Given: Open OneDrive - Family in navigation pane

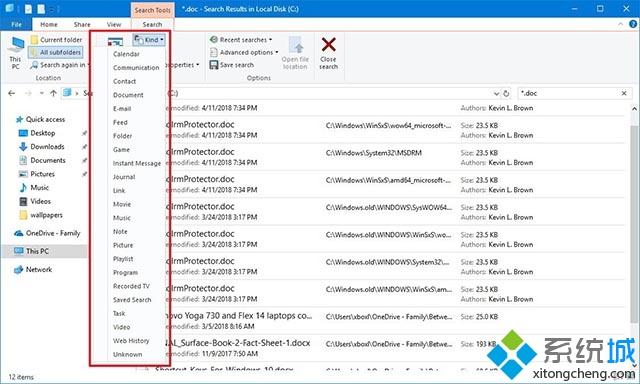Looking at the screenshot, I should [x=47, y=233].
